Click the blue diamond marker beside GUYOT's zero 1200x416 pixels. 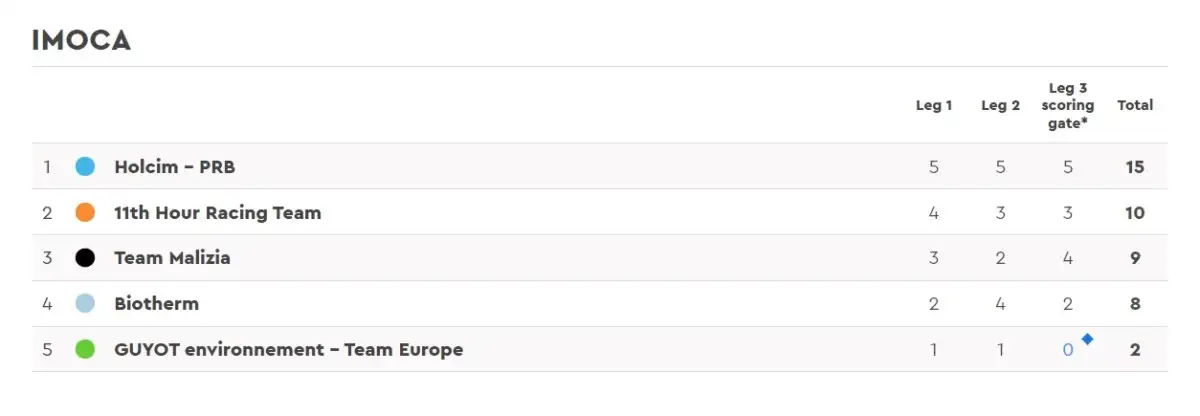[x=1087, y=340]
